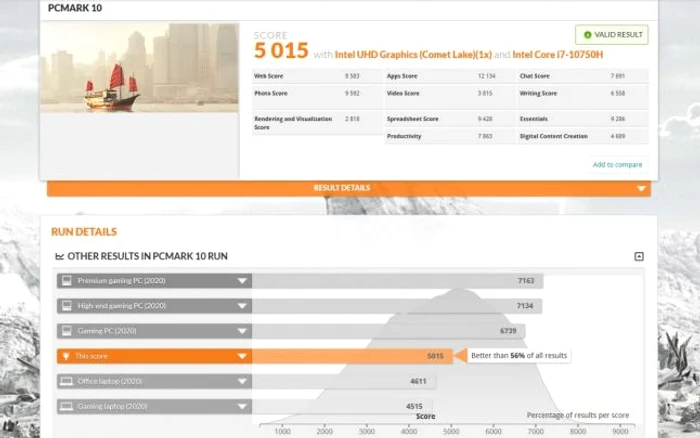
Task: Click the High-end gaming PC monitor icon
Action: pyautogui.click(x=67, y=306)
